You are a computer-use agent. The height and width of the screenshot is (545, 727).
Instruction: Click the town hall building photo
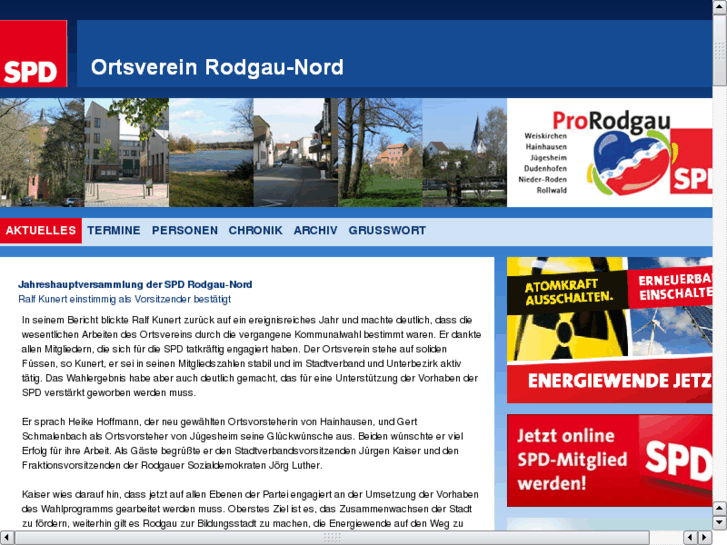(127, 153)
